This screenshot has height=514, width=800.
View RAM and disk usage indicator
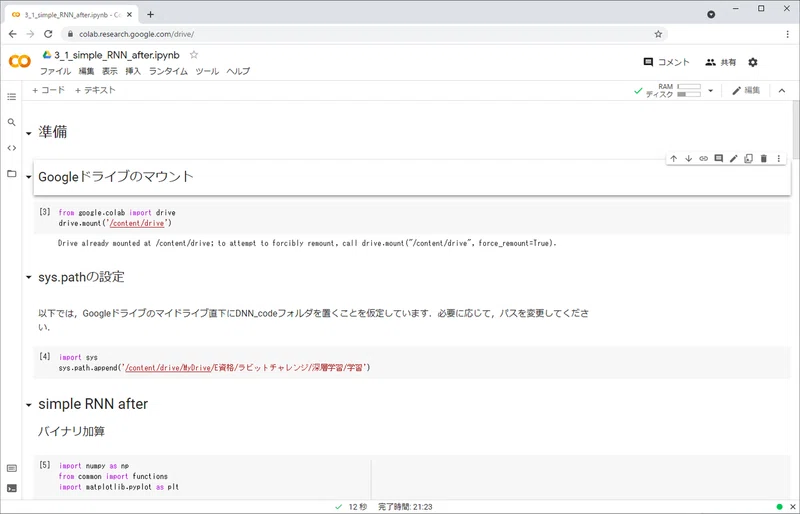pos(673,91)
